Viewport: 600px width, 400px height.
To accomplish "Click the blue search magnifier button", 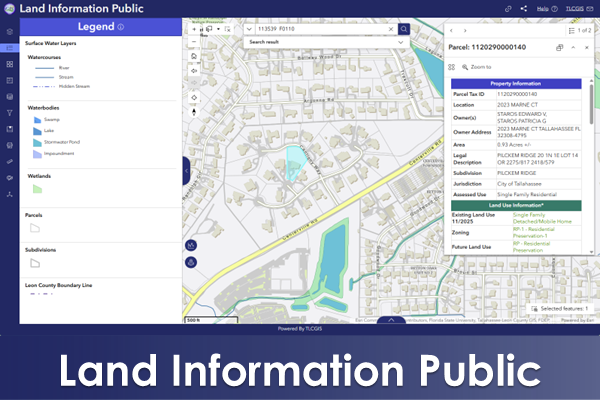I will 404,29.
